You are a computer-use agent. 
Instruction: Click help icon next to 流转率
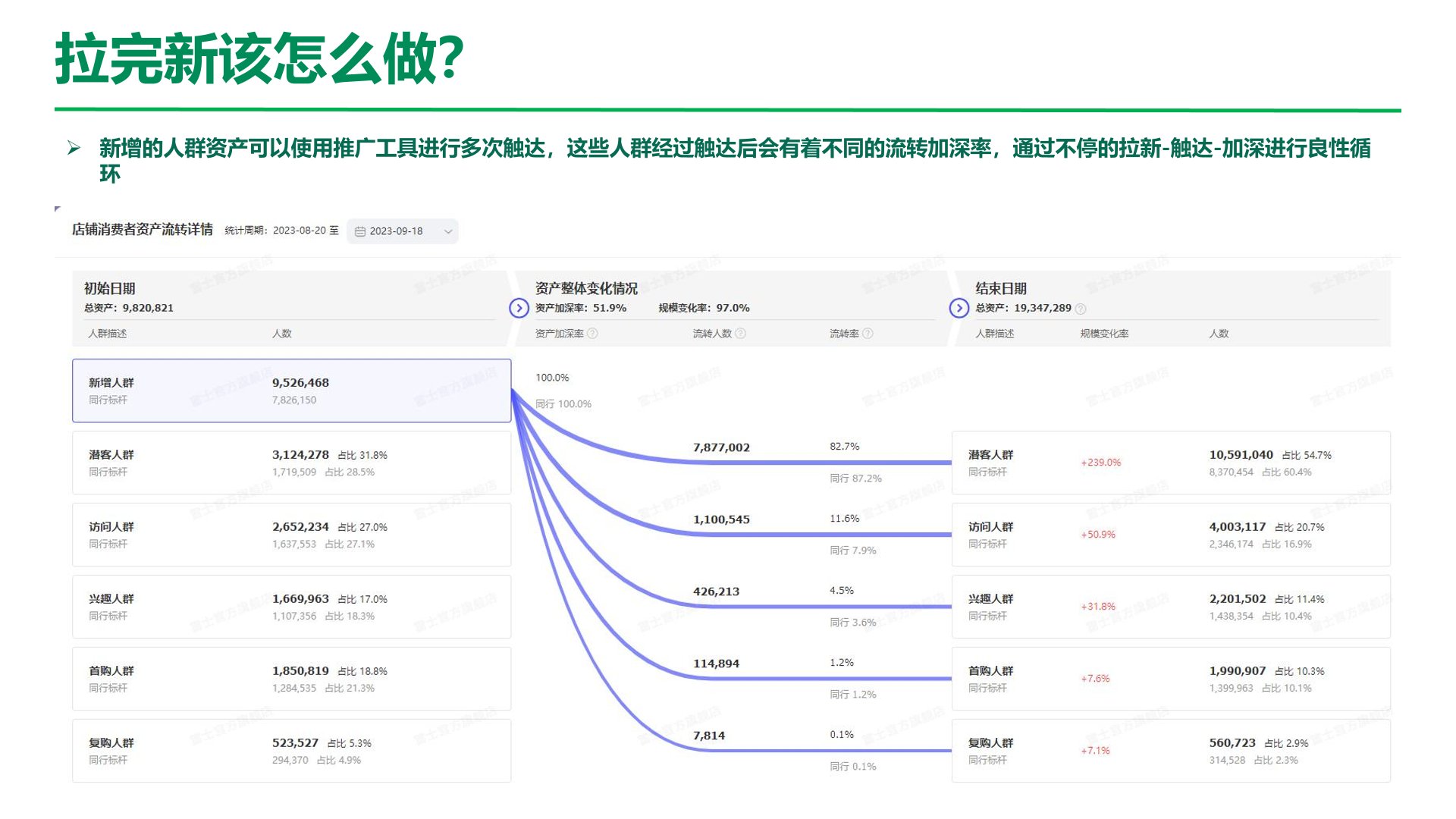pos(868,334)
